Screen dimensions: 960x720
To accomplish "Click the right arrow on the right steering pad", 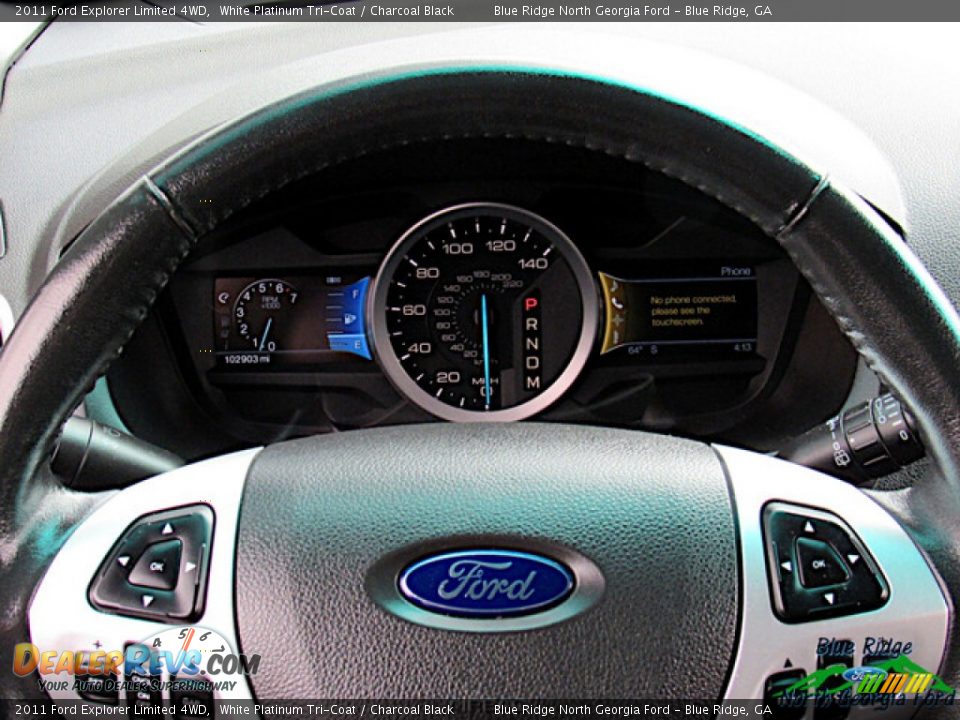I will tap(852, 558).
